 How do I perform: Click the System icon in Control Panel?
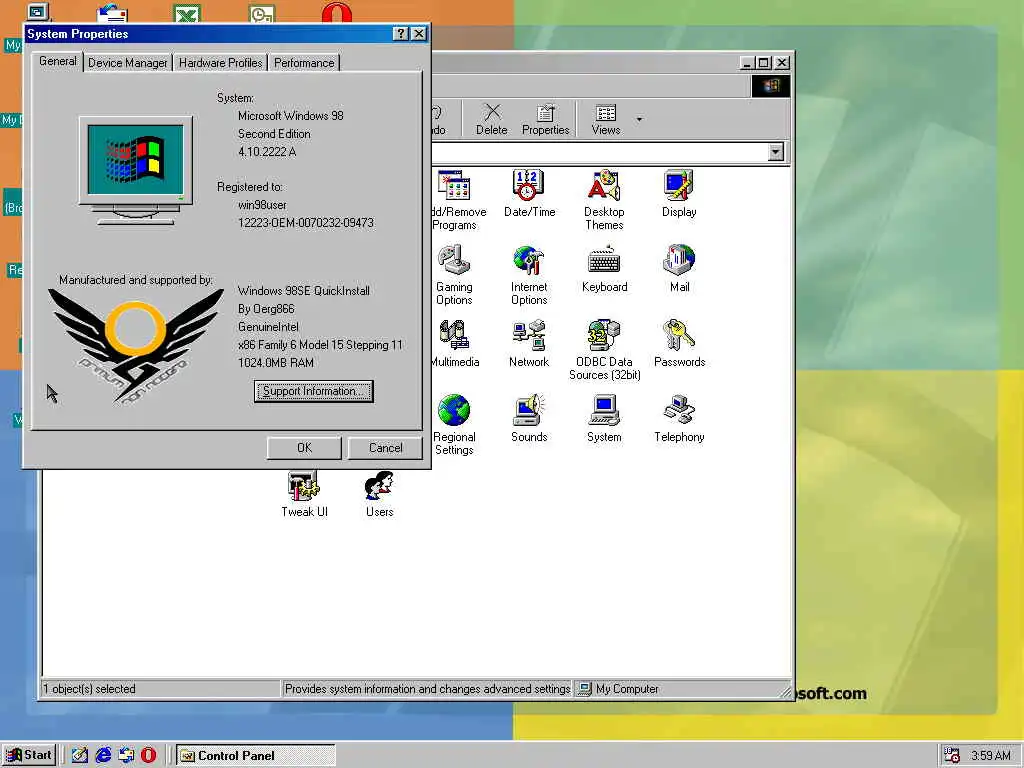pos(604,419)
